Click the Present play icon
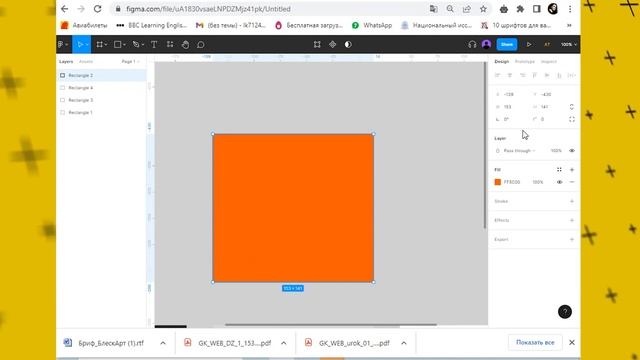Viewport: 640px width, 360px height. click(529, 44)
